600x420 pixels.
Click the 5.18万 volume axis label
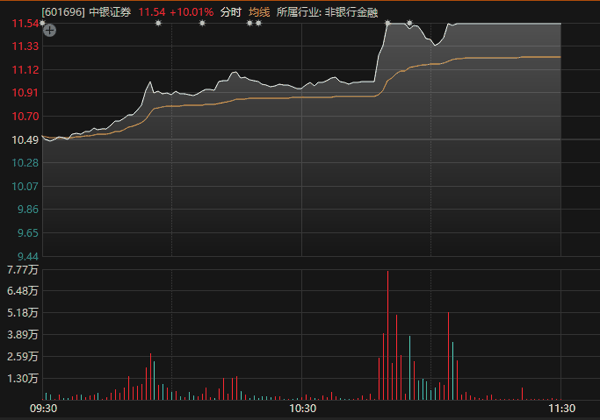click(x=23, y=313)
